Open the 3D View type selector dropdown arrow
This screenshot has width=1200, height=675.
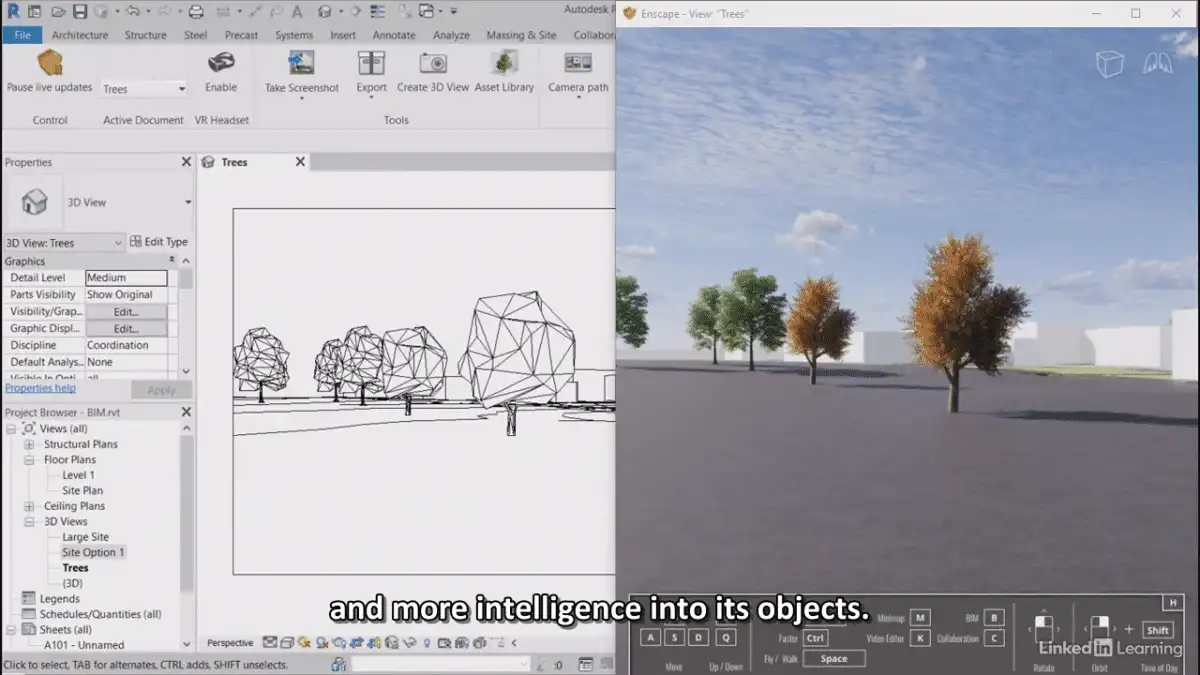pyautogui.click(x=188, y=202)
